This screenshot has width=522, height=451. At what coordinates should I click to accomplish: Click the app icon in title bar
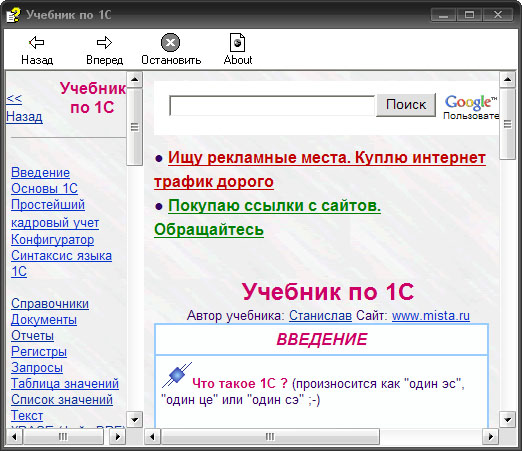pyautogui.click(x=14, y=15)
